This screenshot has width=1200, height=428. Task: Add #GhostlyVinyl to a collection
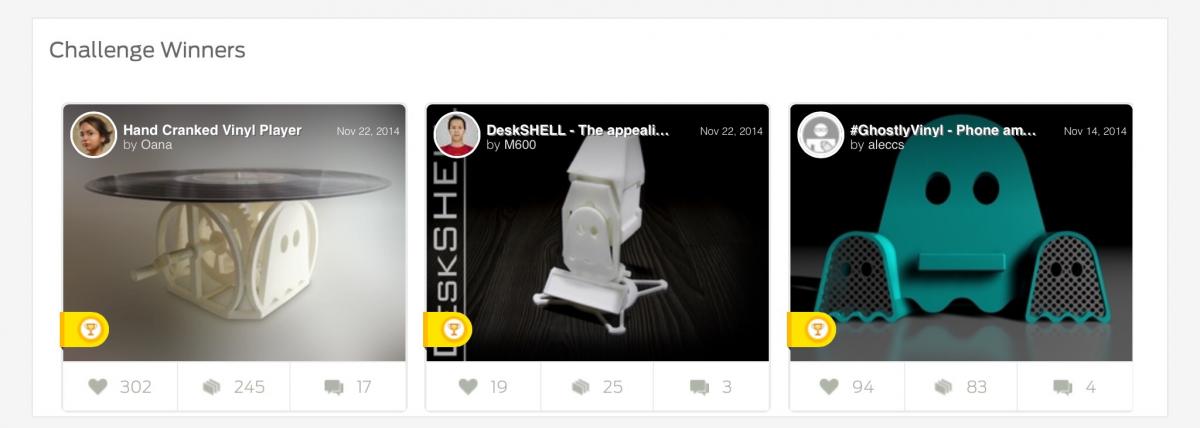(x=944, y=387)
